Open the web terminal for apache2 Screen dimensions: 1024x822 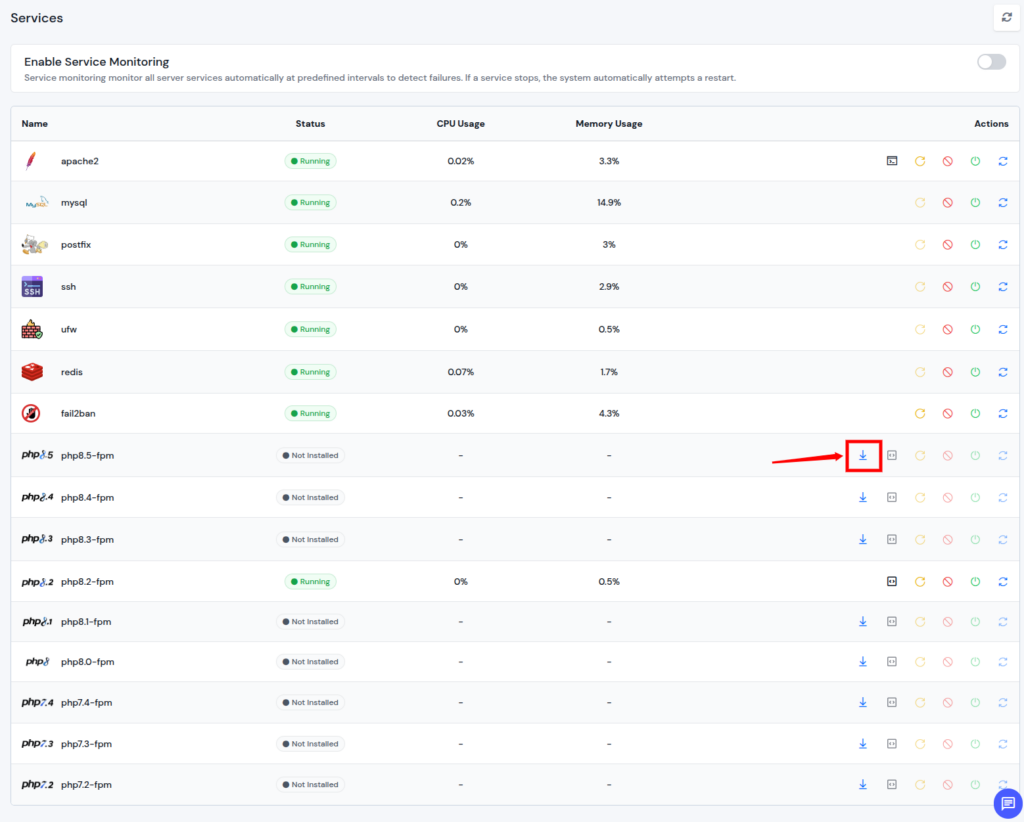click(891, 160)
